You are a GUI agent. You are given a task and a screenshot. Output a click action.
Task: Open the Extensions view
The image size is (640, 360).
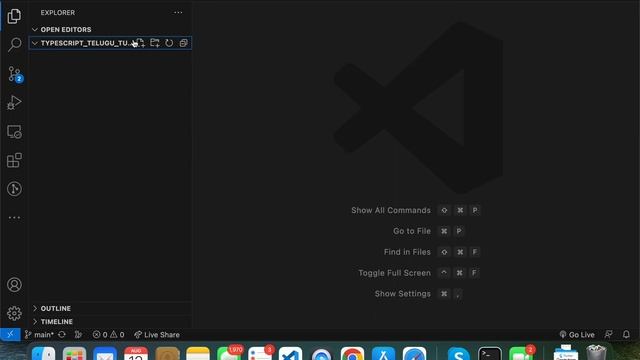click(14, 160)
